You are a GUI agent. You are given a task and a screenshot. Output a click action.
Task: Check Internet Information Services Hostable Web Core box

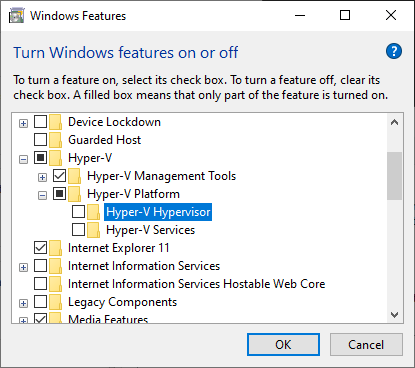(40, 284)
